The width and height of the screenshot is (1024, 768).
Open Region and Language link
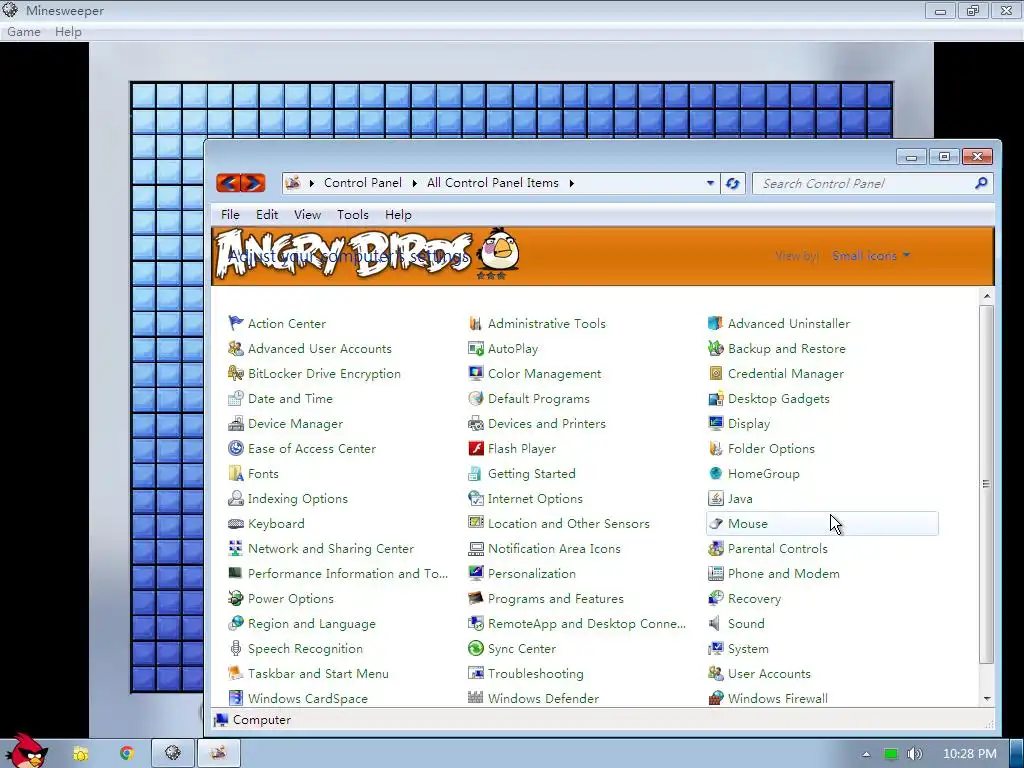point(312,623)
